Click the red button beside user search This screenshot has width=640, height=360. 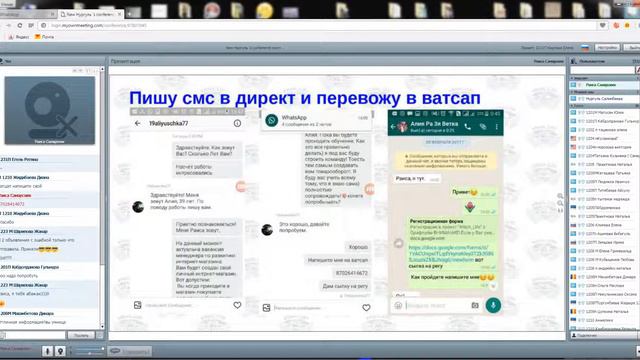click(x=638, y=71)
